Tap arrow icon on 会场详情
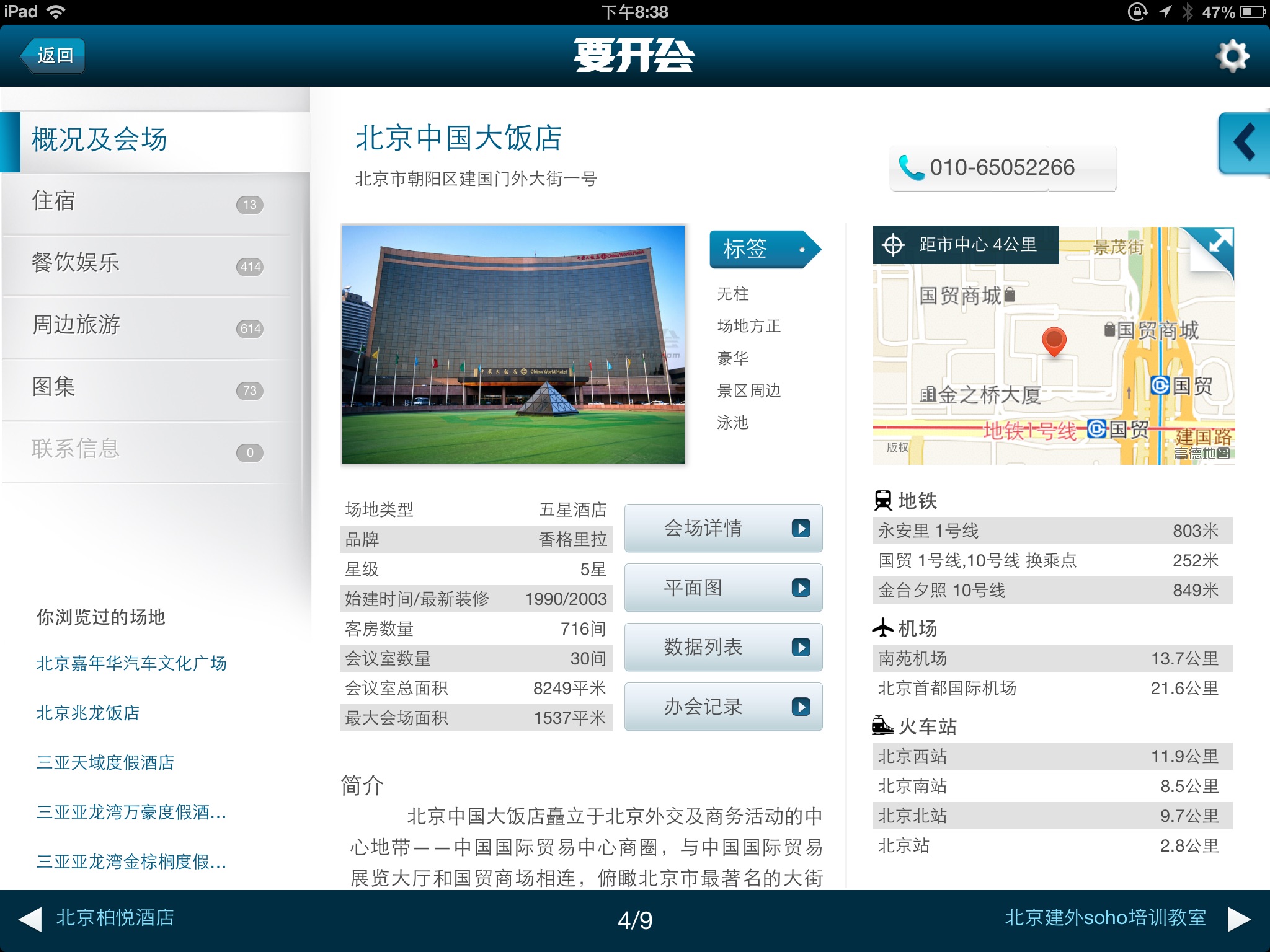The image size is (1270, 952). coord(801,528)
